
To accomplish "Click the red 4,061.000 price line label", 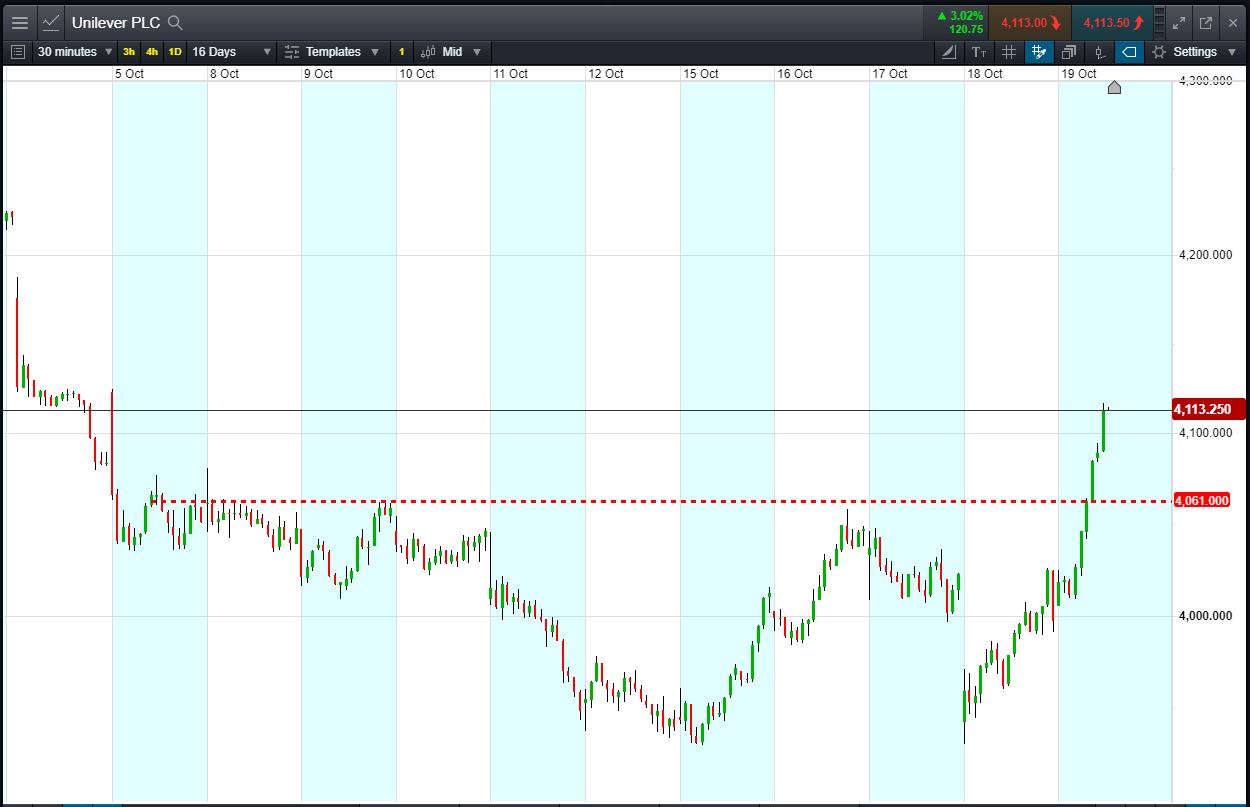I will 1201,500.
